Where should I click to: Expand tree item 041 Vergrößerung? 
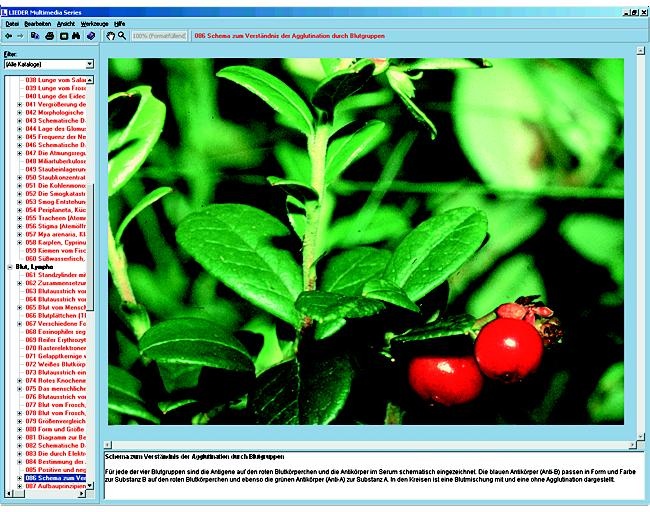19,104
